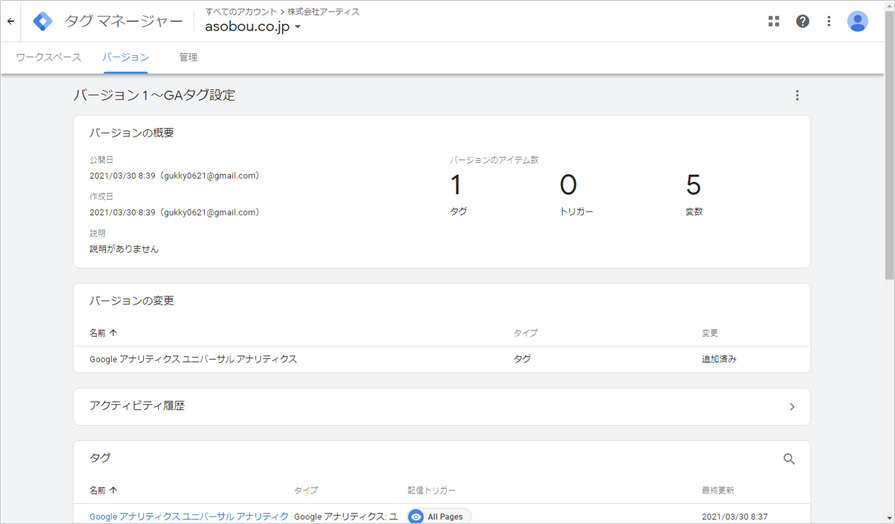The height and width of the screenshot is (524, 895).
Task: Open version actions three-dot menu
Action: 797,95
